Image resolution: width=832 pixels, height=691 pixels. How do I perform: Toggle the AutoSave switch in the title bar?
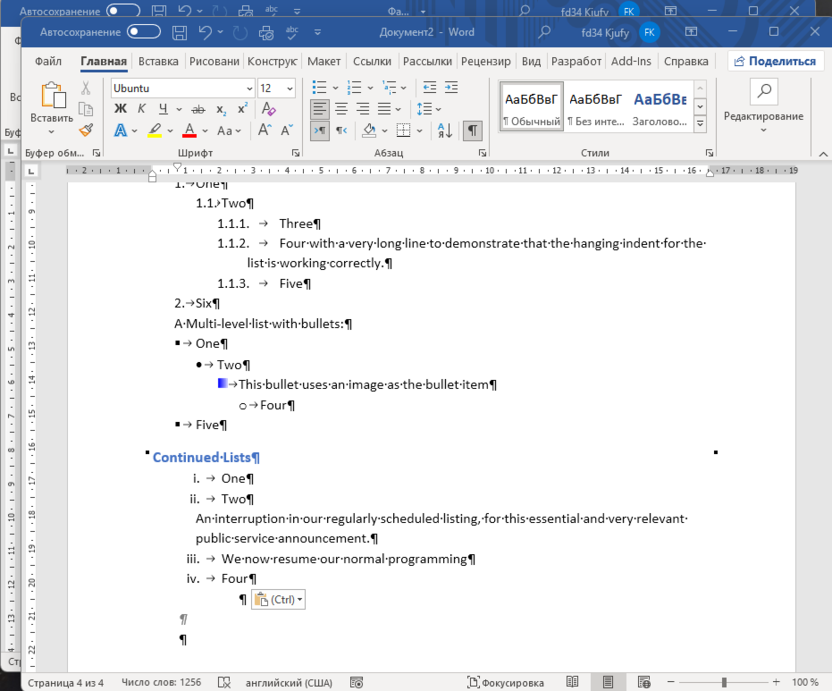point(144,32)
